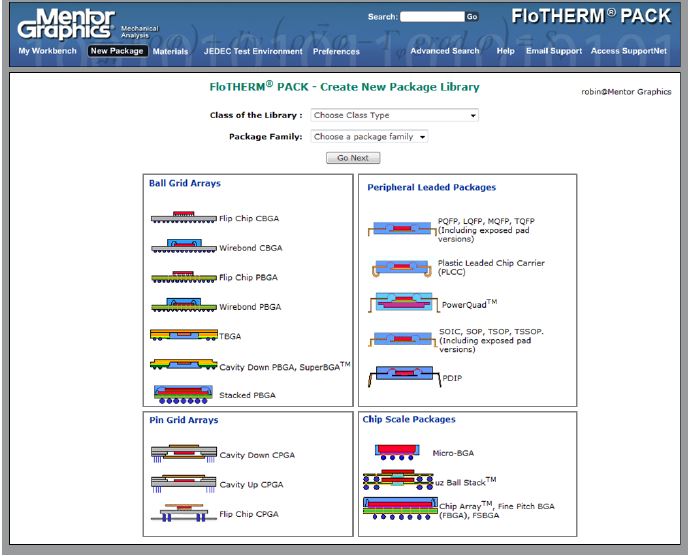Select the Chip Array FBGA icon

400,508
